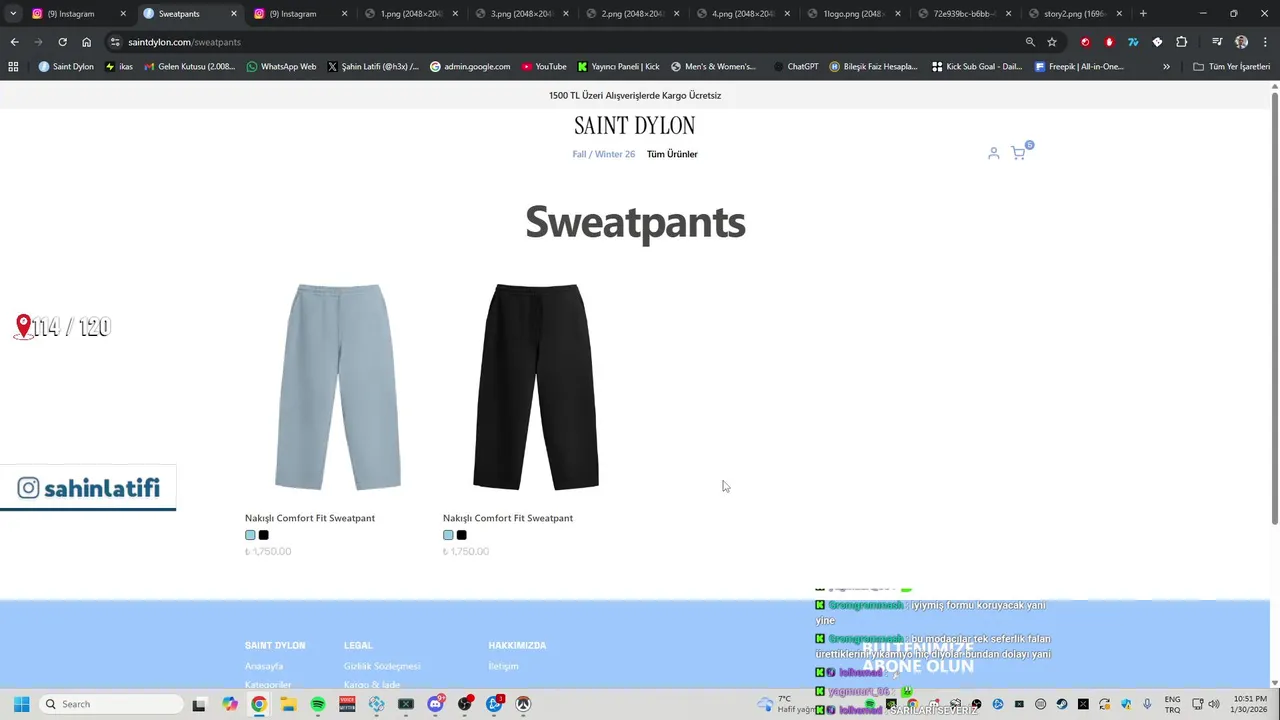Image resolution: width=1280 pixels, height=720 pixels.
Task: Switch to story2.png tab
Action: pos(1074,14)
